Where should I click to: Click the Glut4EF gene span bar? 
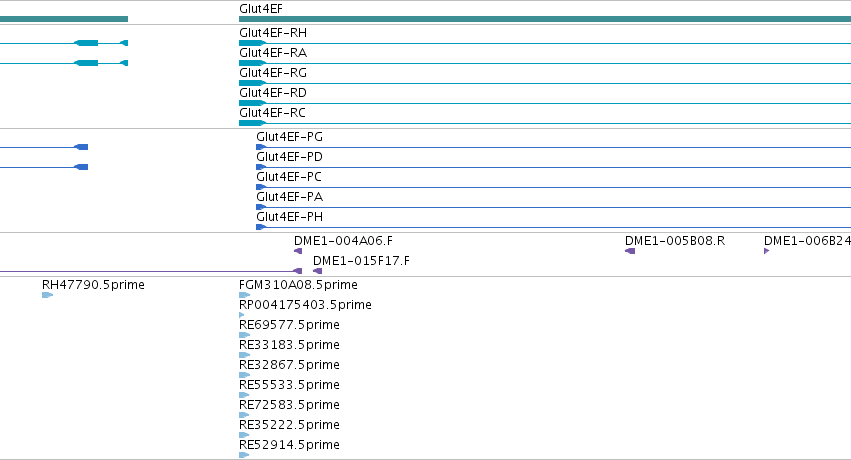(545, 19)
